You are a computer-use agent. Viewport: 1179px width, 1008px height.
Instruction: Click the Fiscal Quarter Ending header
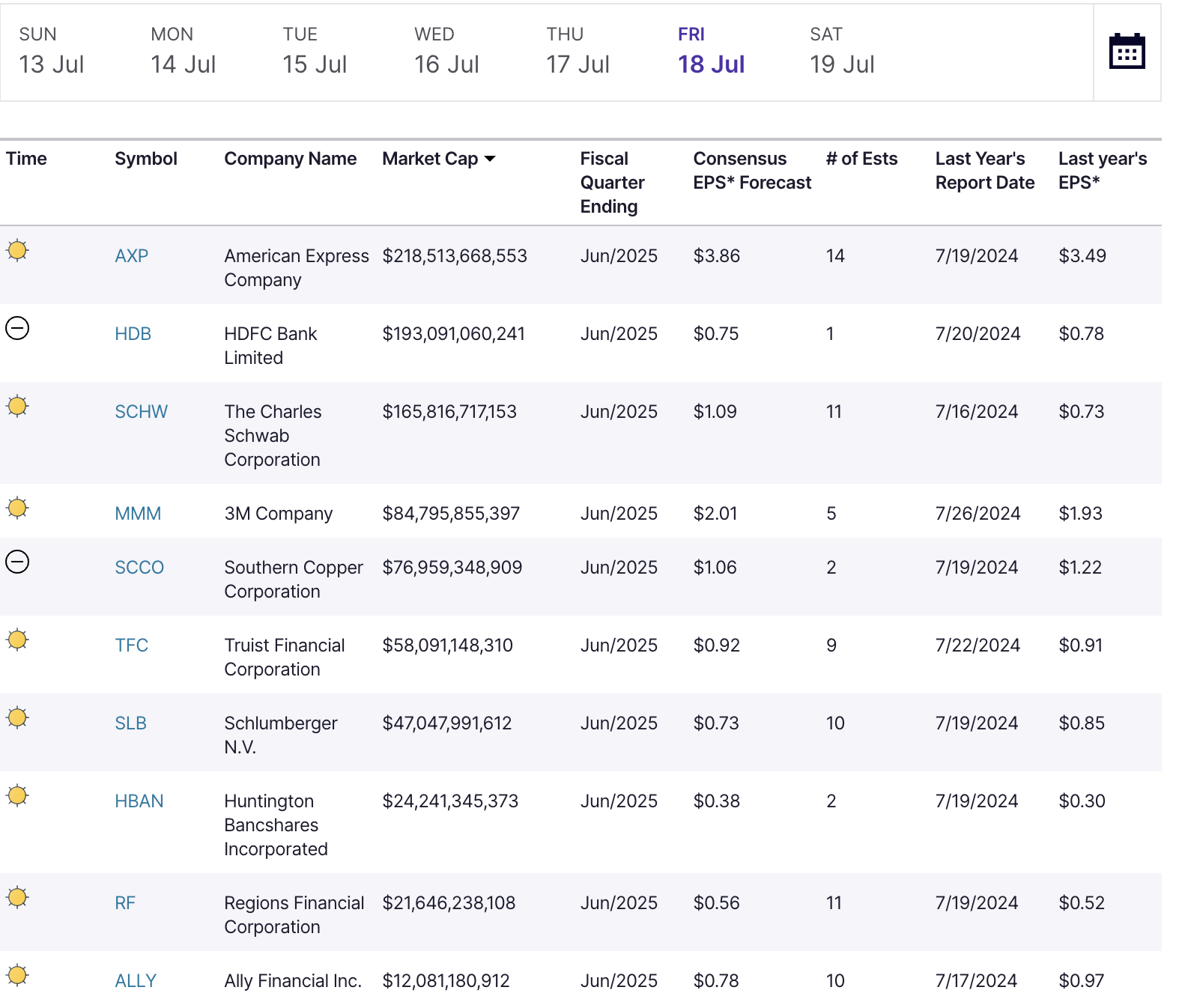pos(612,183)
